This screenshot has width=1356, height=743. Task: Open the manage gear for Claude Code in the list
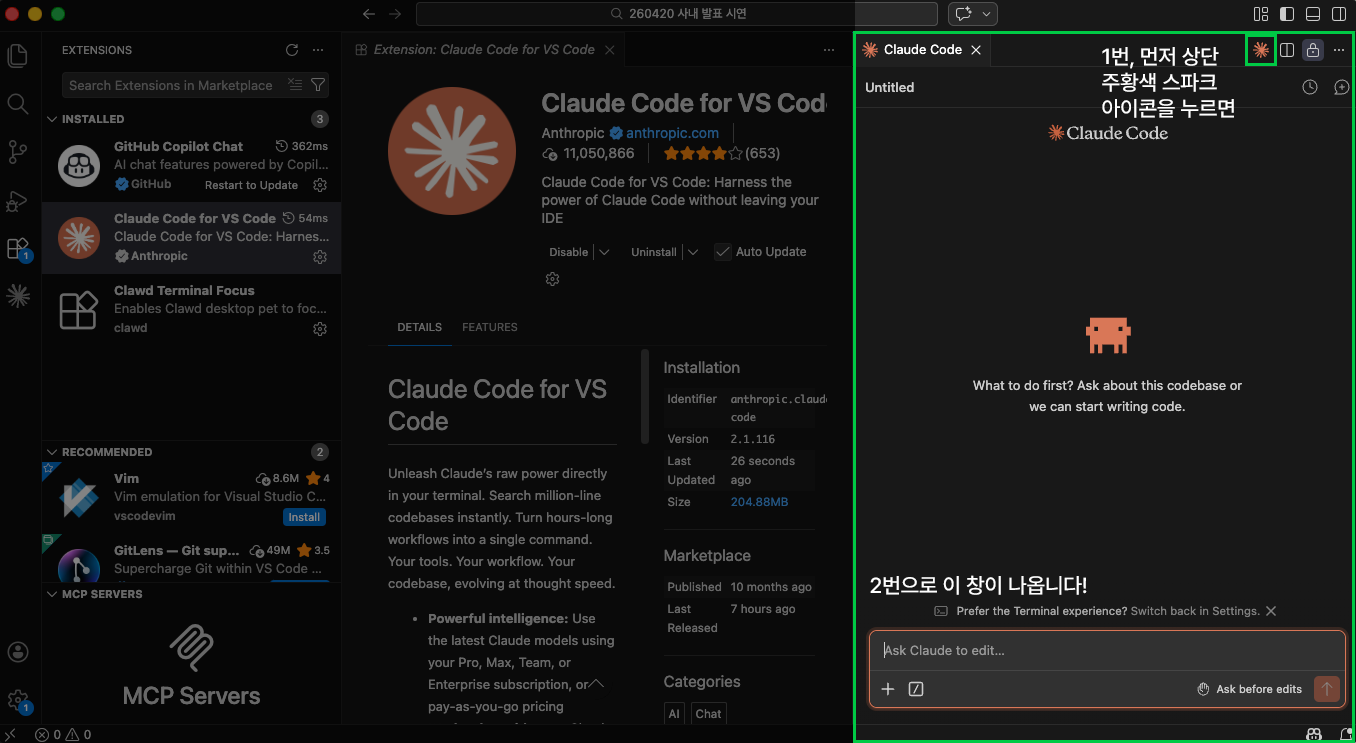point(320,257)
